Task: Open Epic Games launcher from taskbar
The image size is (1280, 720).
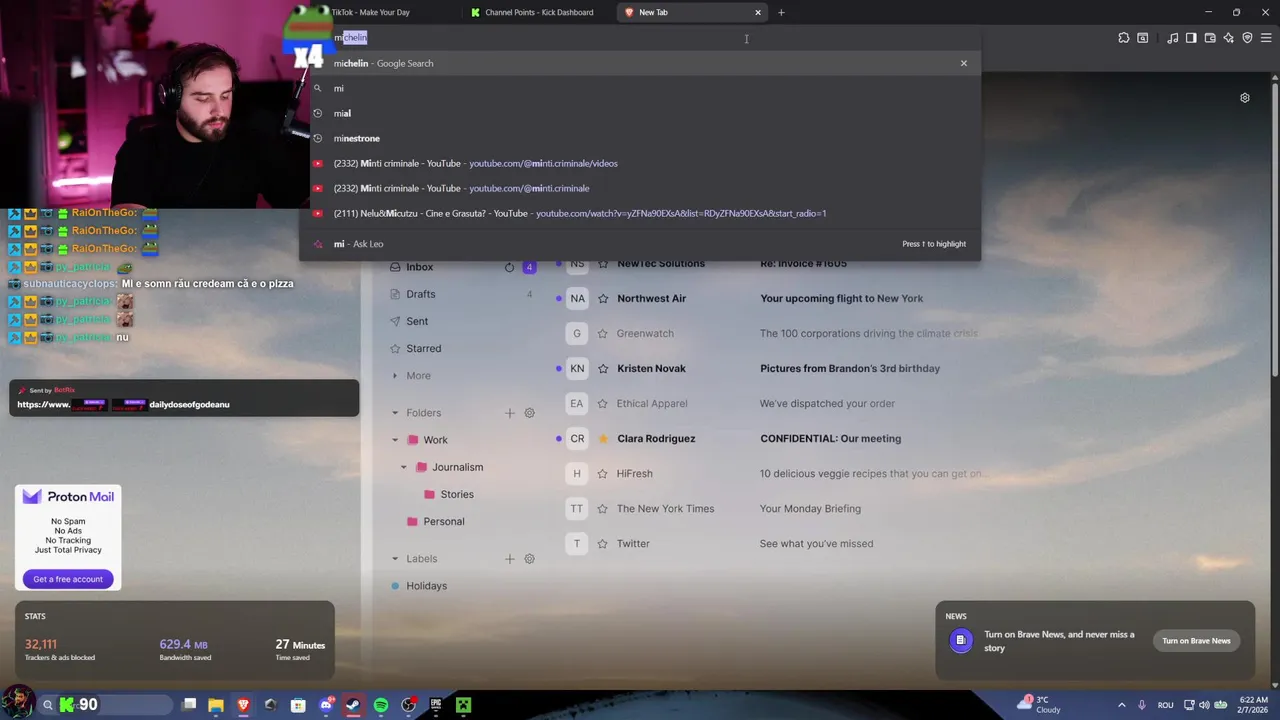Action: tap(436, 705)
